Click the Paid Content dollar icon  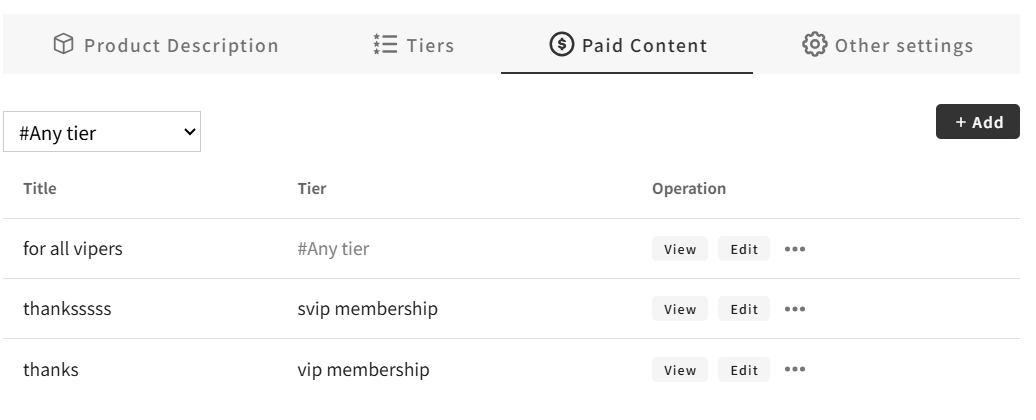pyautogui.click(x=562, y=45)
